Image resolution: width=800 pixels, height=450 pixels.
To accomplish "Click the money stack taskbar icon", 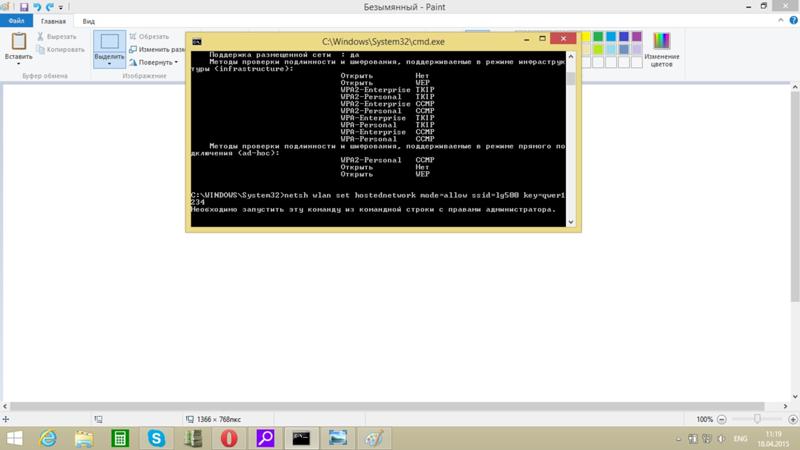I will [193, 438].
